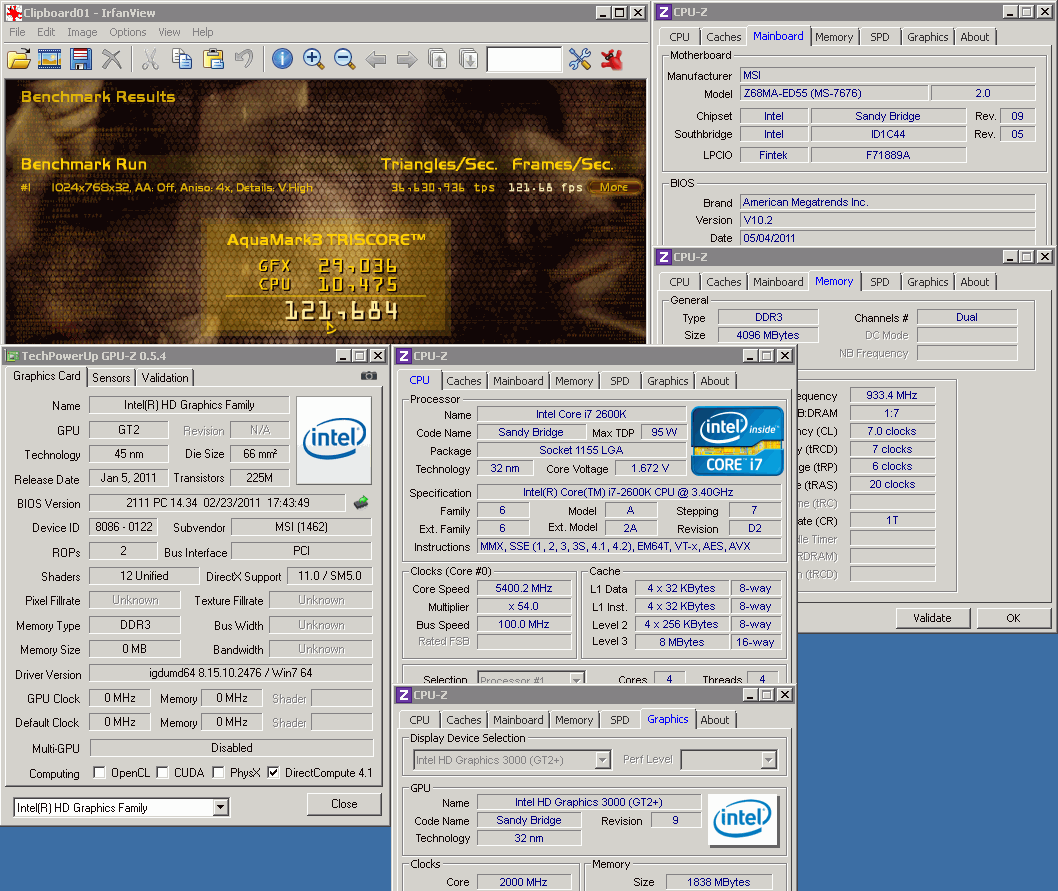Image resolution: width=1058 pixels, height=891 pixels.
Task: Switch to Sensors tab in GPU-Z
Action: click(x=111, y=377)
